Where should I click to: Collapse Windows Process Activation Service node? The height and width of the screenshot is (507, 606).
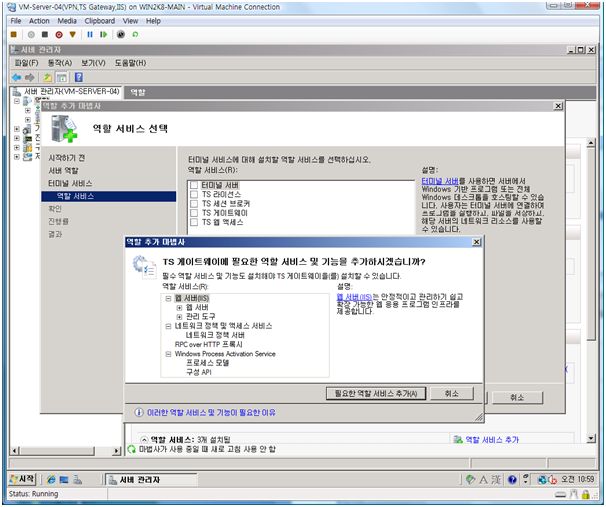(x=168, y=354)
